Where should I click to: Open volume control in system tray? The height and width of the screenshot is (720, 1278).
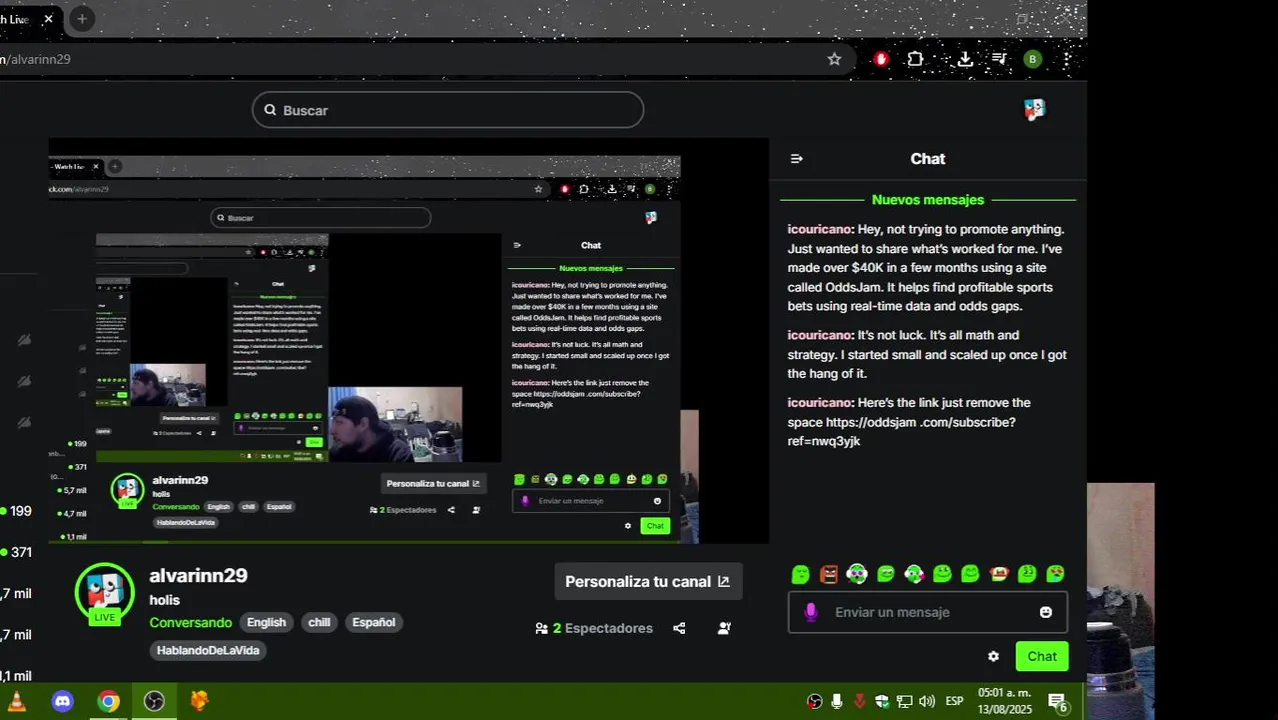pyautogui.click(x=927, y=702)
